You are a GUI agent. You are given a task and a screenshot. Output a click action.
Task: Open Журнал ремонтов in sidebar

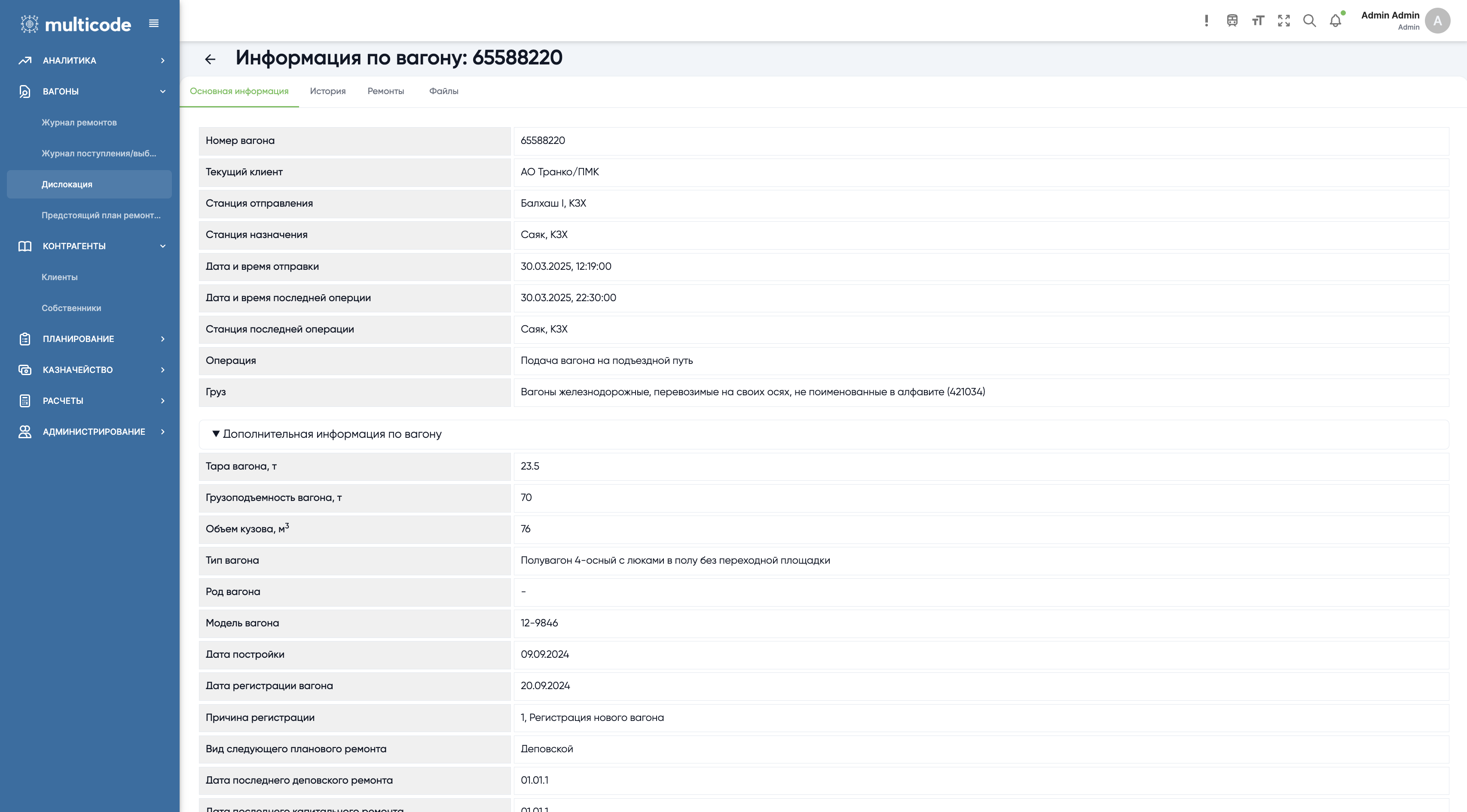coord(79,122)
